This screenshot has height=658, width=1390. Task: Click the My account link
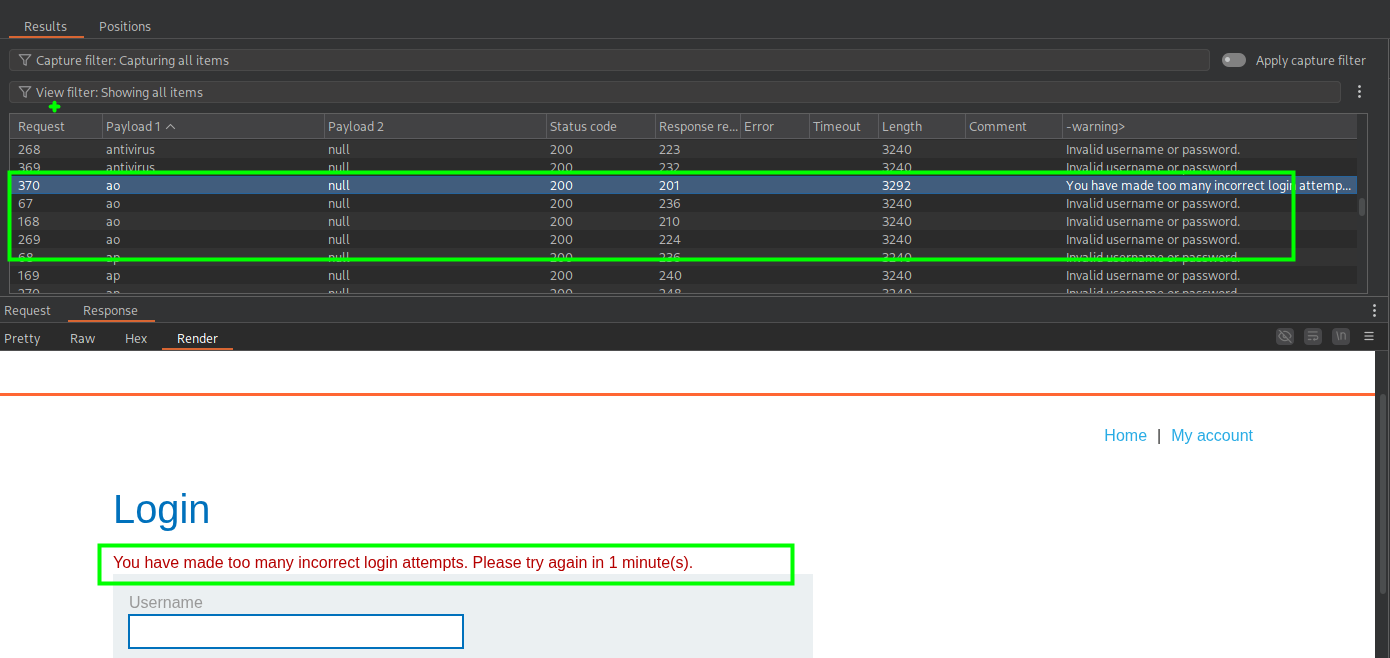[x=1211, y=436]
